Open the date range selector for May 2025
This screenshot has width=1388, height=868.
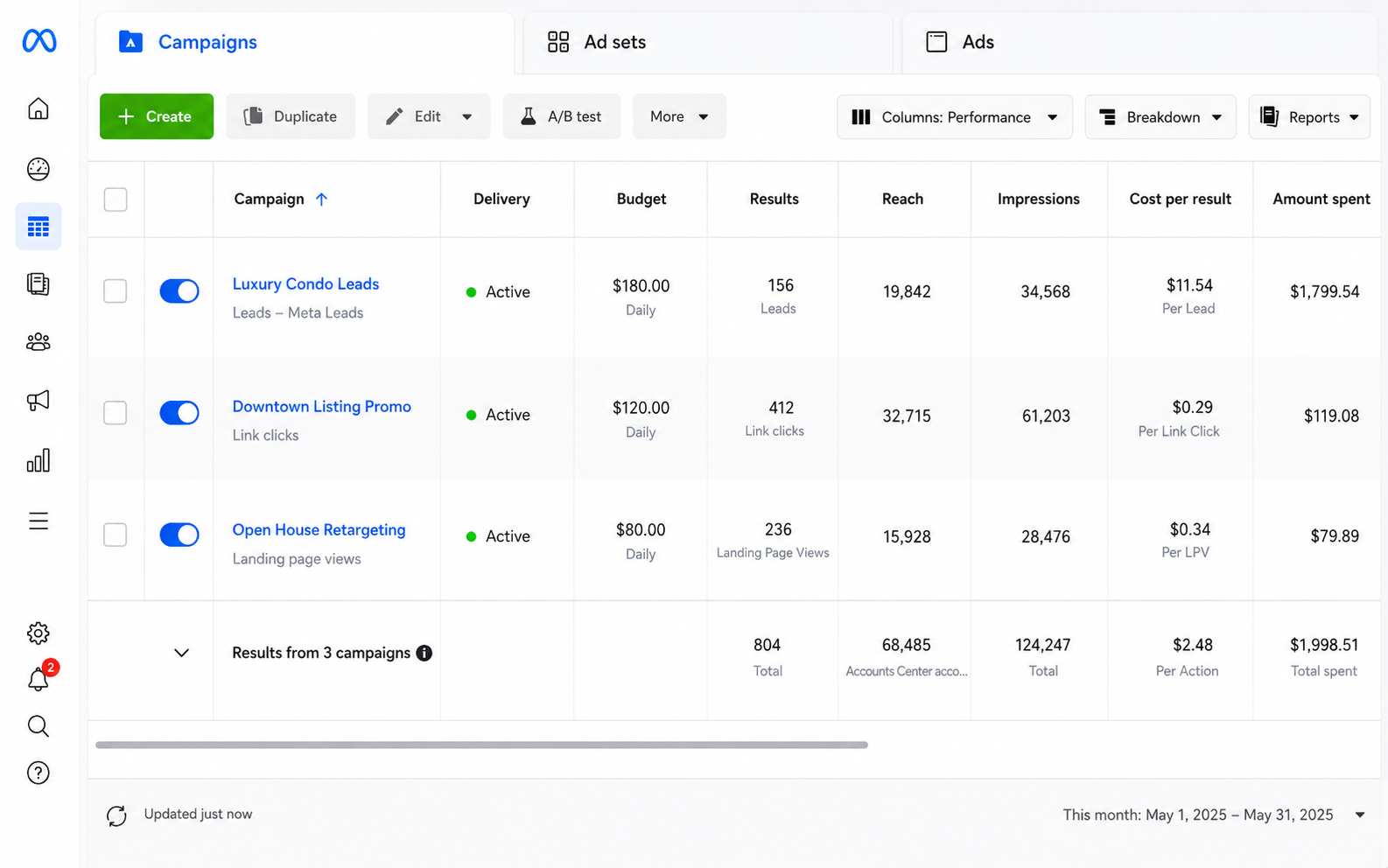(x=1214, y=815)
